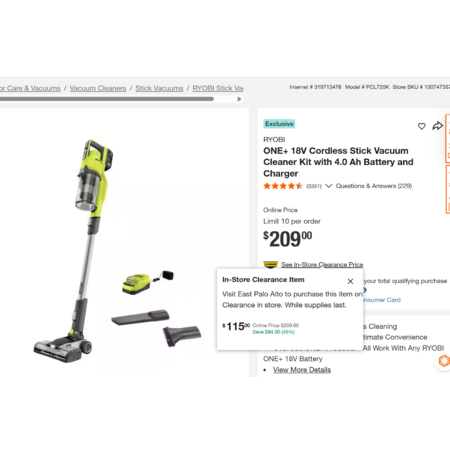Click the five-star rating display
This screenshot has height=450, width=450.
(283, 186)
